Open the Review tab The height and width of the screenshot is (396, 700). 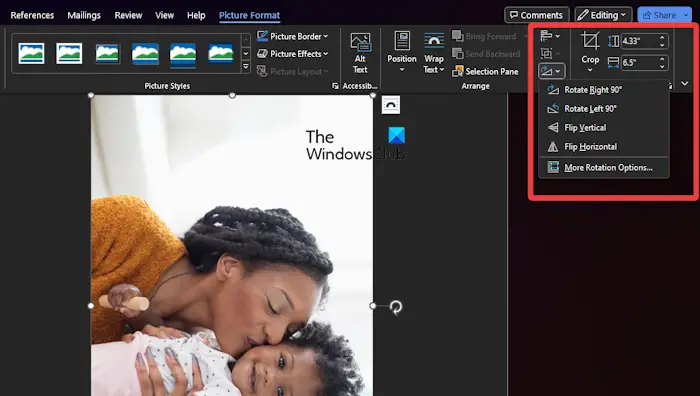coord(128,15)
